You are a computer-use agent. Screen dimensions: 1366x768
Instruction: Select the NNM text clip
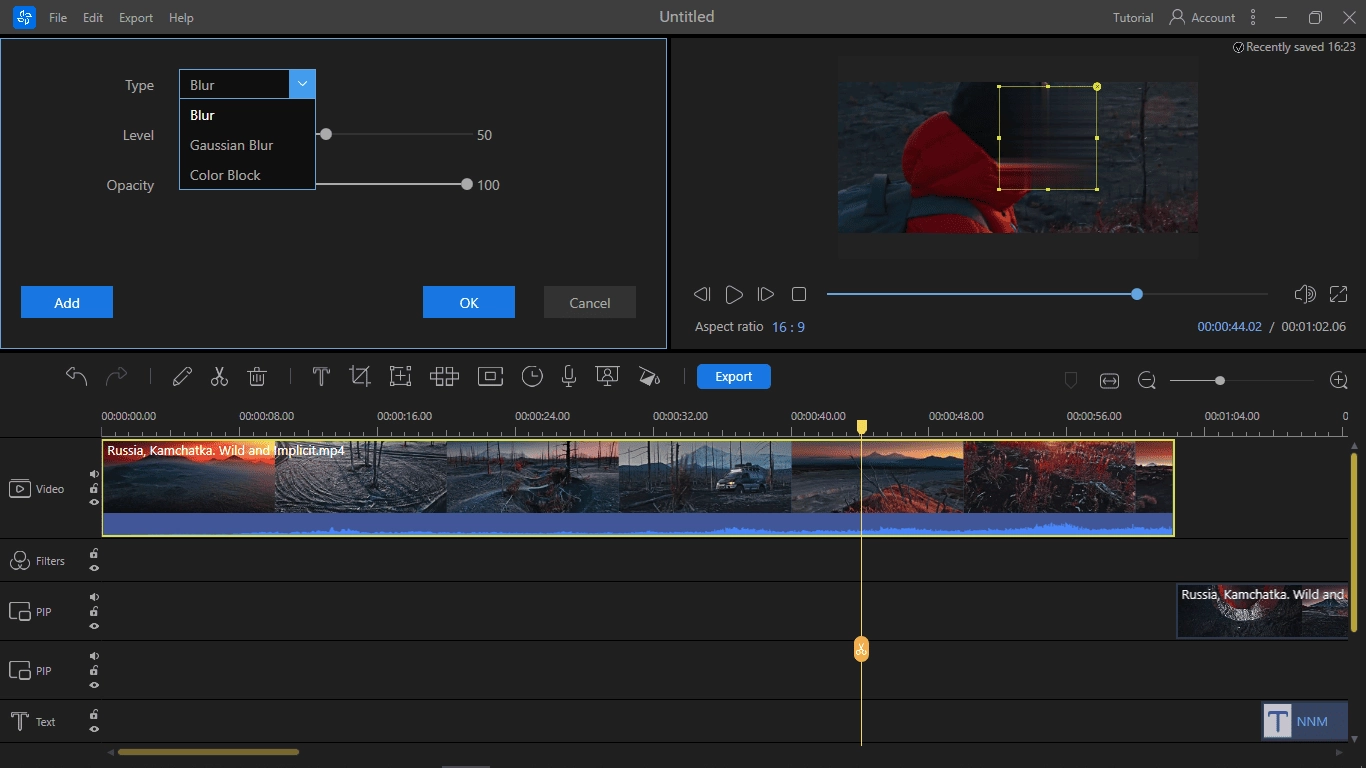pos(1305,721)
